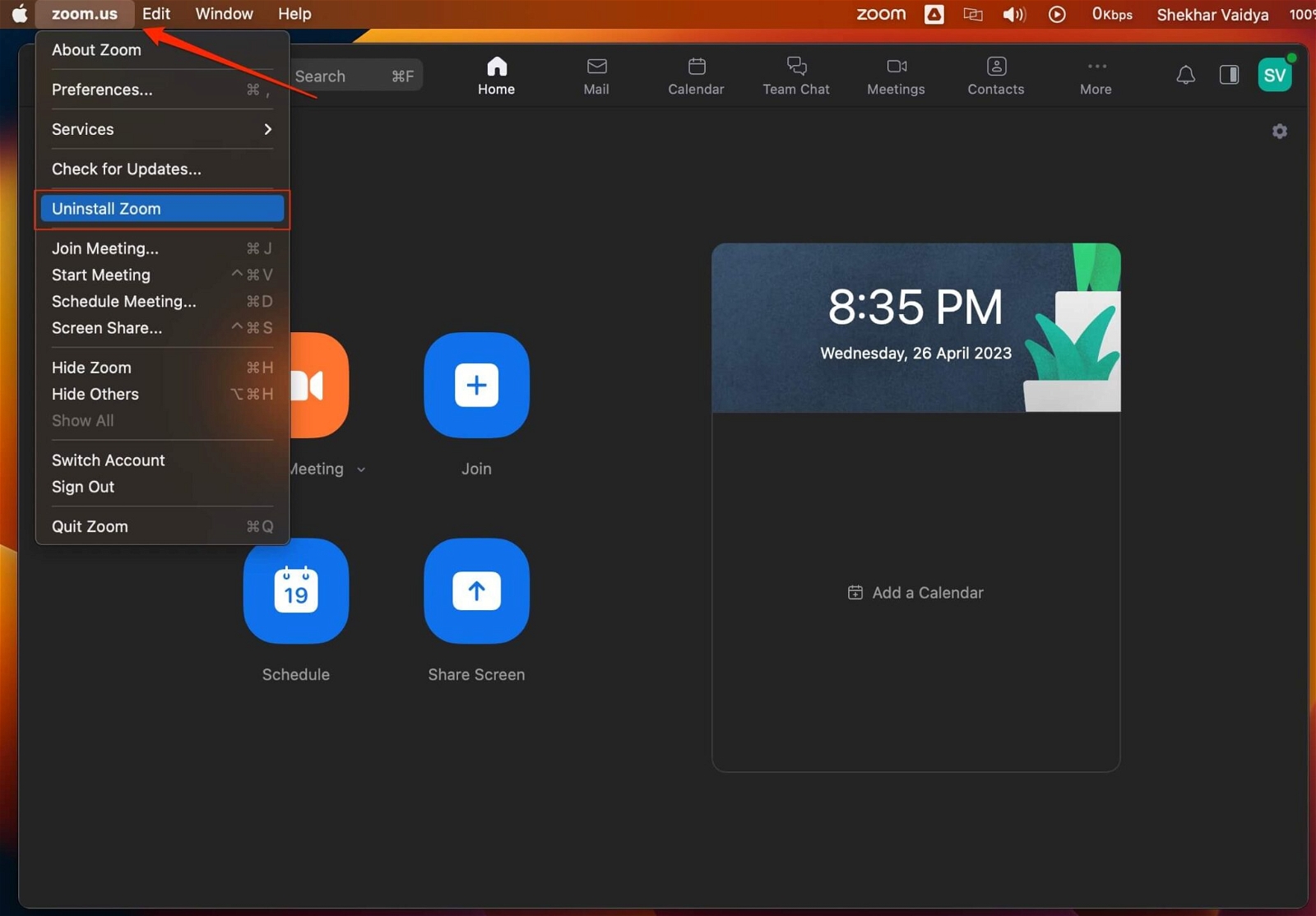This screenshot has width=1316, height=916.
Task: Open the zoom.us menu bar item
Action: tap(84, 14)
